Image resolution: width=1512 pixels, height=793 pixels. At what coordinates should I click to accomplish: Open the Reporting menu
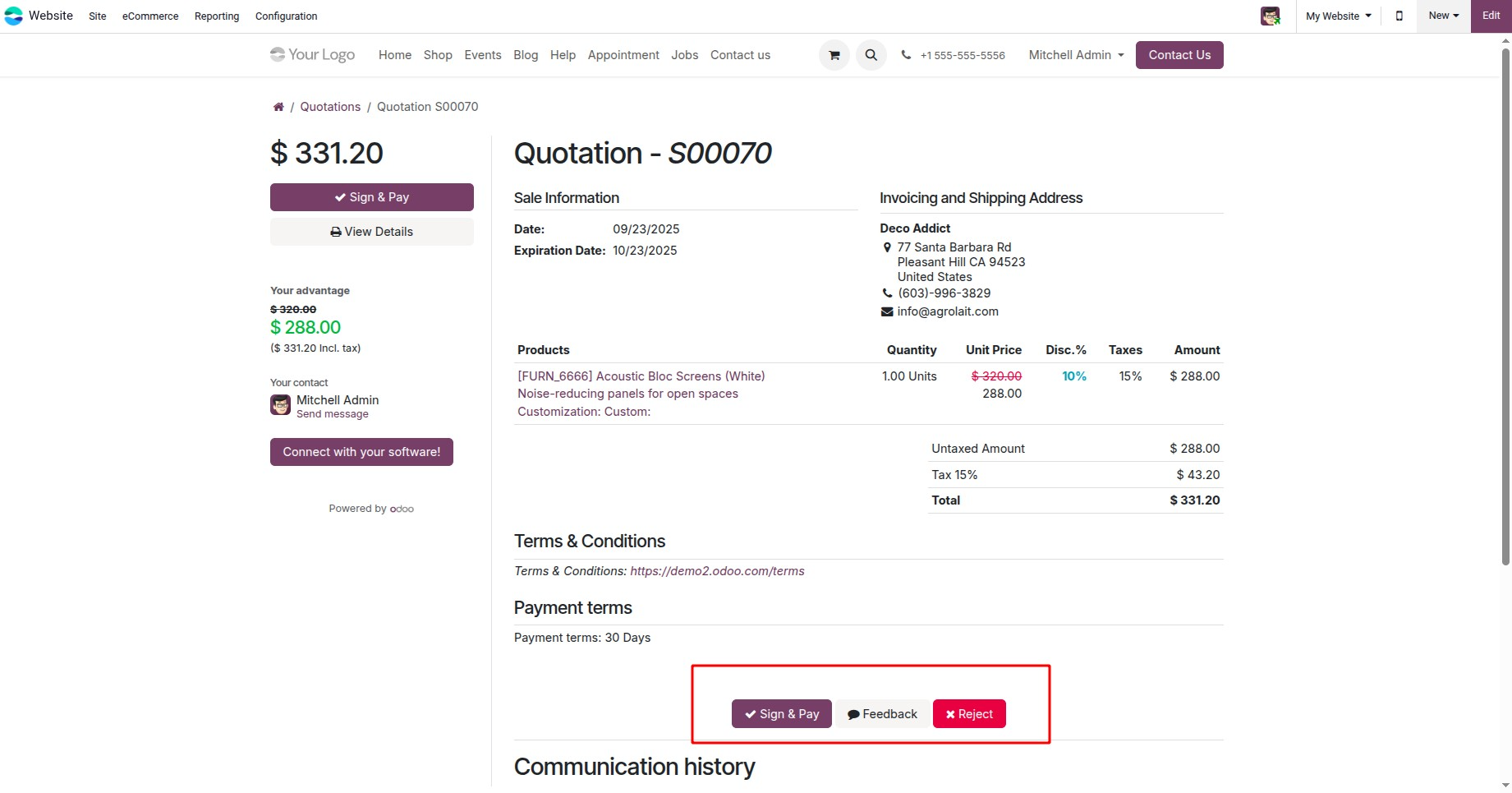click(217, 16)
